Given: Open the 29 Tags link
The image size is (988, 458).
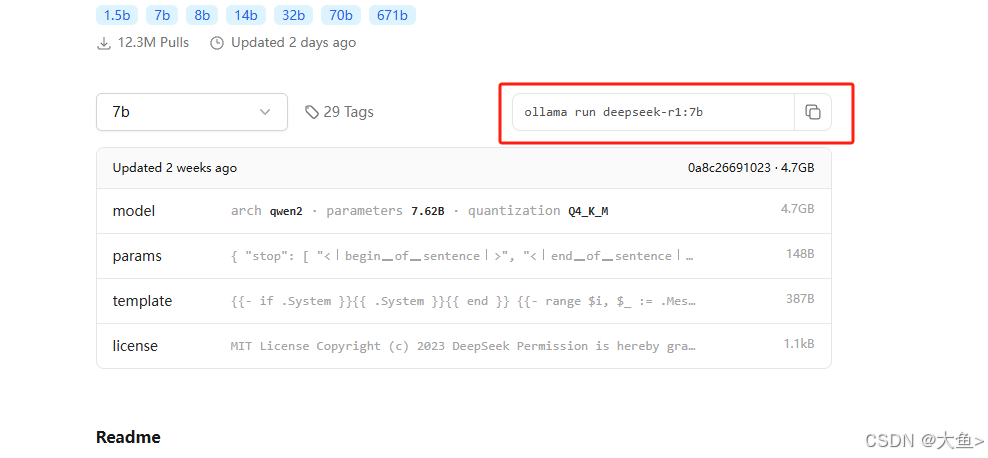Looking at the screenshot, I should 340,112.
